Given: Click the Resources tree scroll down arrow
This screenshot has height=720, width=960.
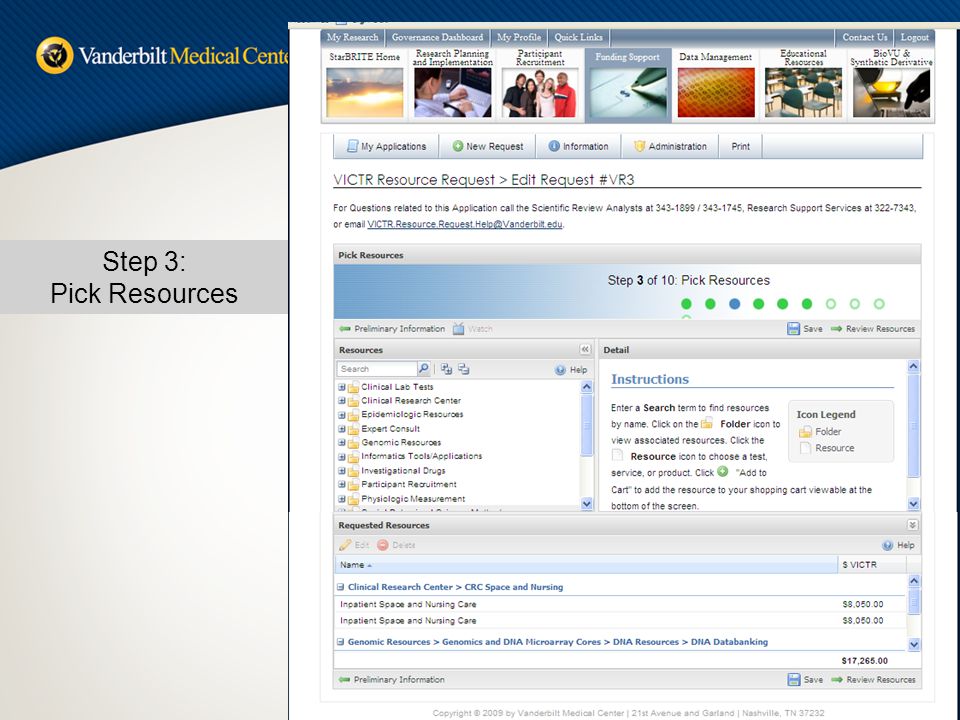Looking at the screenshot, I should click(x=587, y=504).
